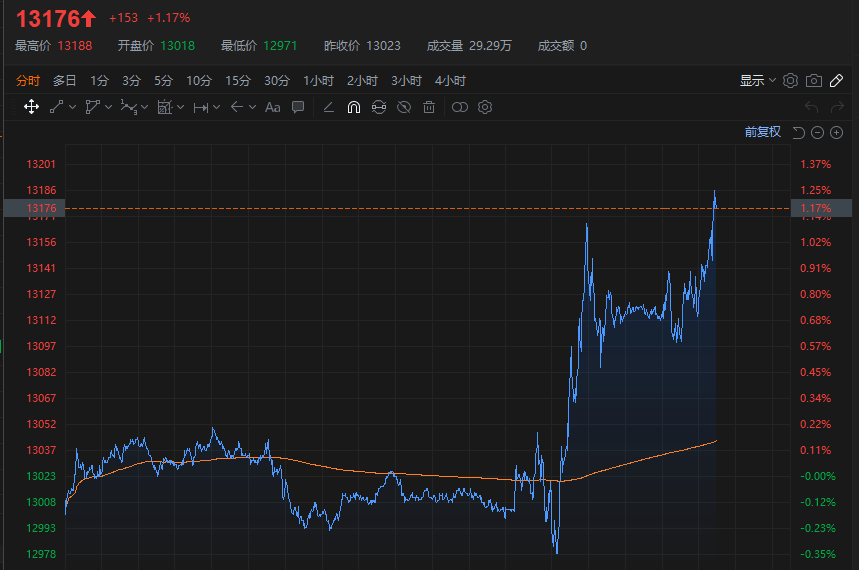Image resolution: width=859 pixels, height=570 pixels.
Task: Click the zoom in plus icon
Action: [x=836, y=132]
